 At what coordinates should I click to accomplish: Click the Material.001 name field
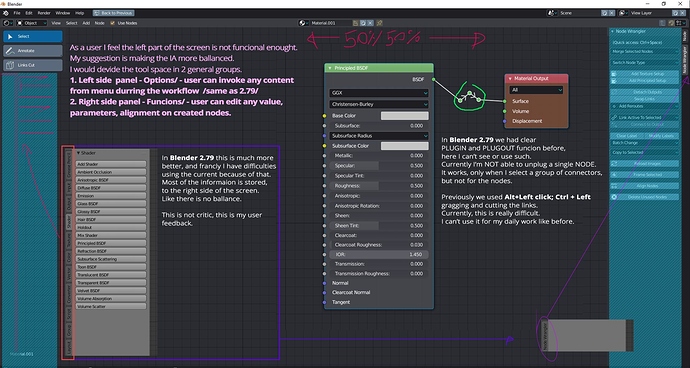pos(331,23)
